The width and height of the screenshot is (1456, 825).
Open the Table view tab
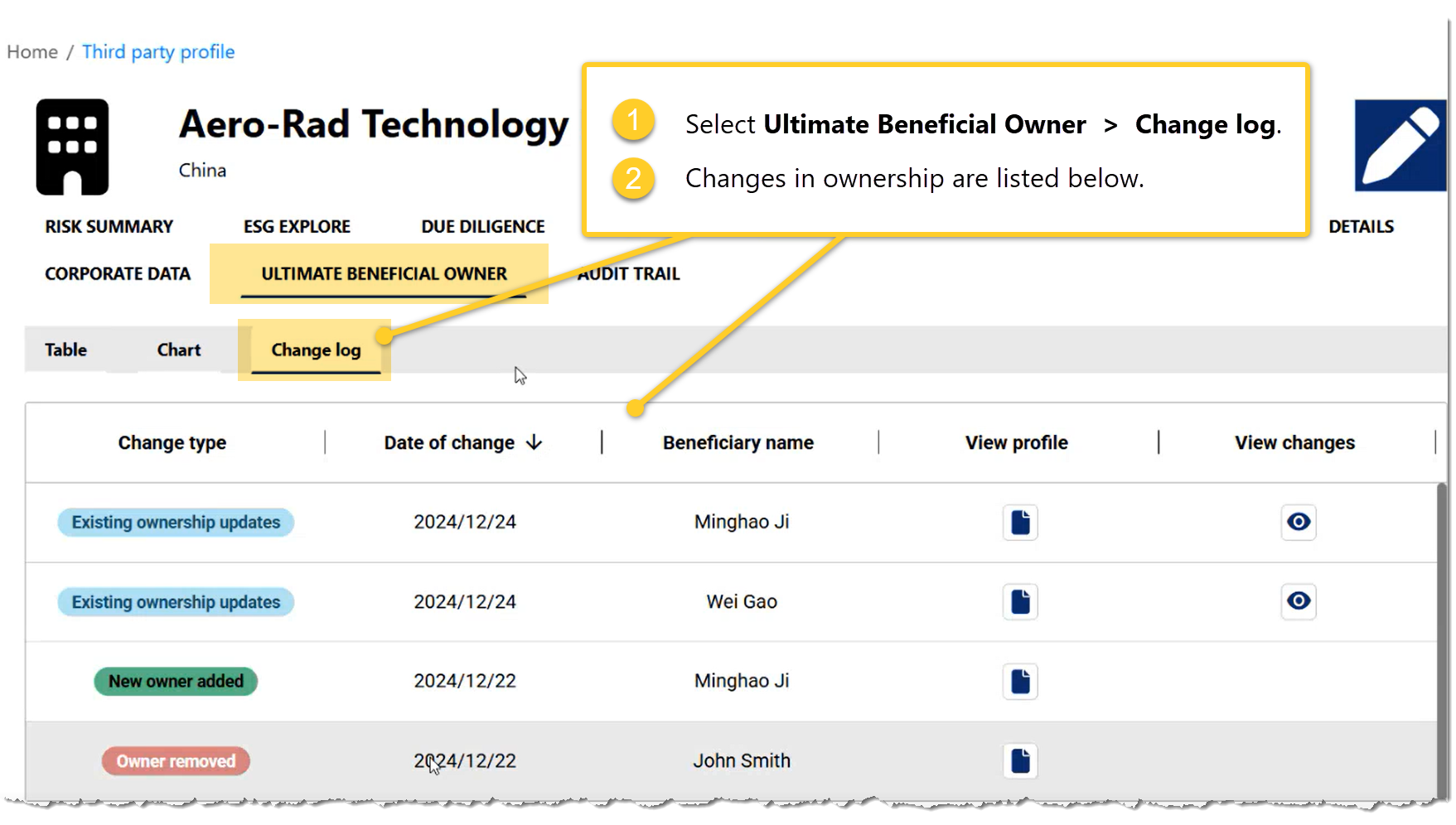[x=65, y=350]
